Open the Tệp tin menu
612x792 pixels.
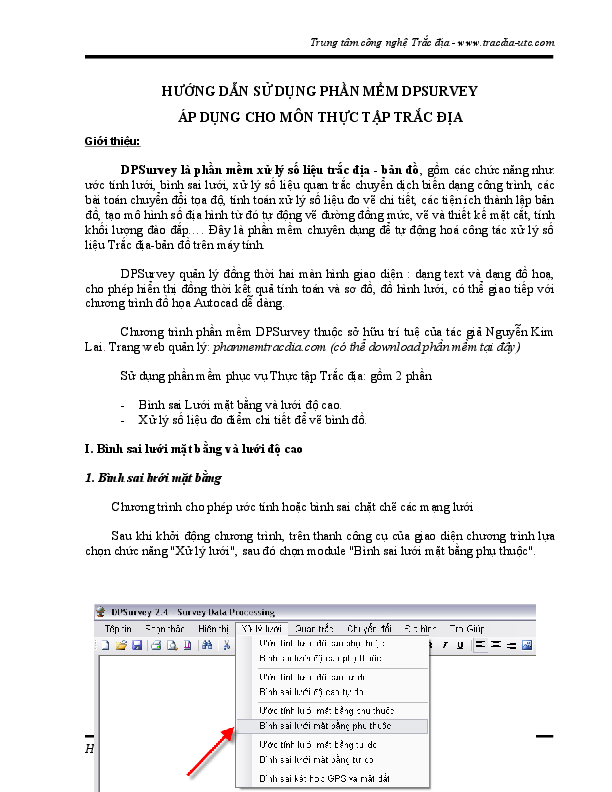click(x=118, y=629)
